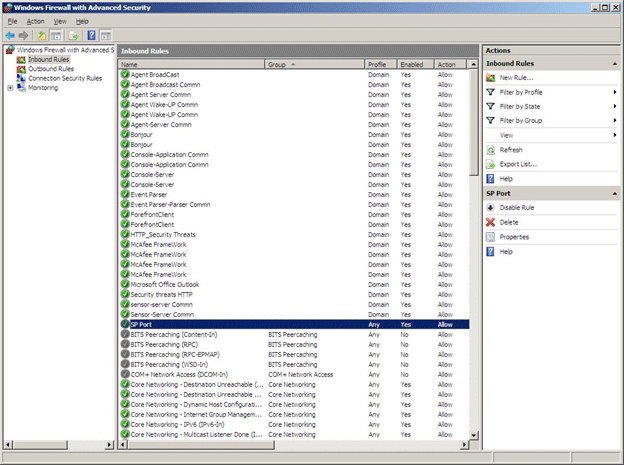
Task: Click the Up one level toolbar icon
Action: 42,35
